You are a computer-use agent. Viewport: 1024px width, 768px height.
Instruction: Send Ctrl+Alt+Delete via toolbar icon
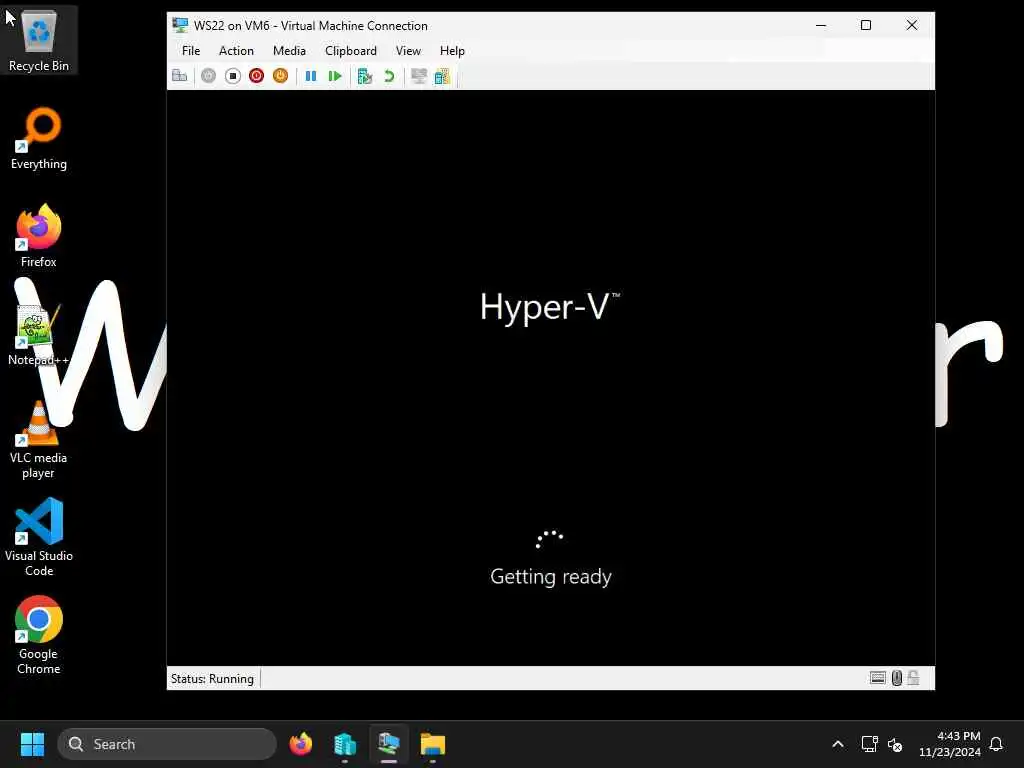(180, 76)
